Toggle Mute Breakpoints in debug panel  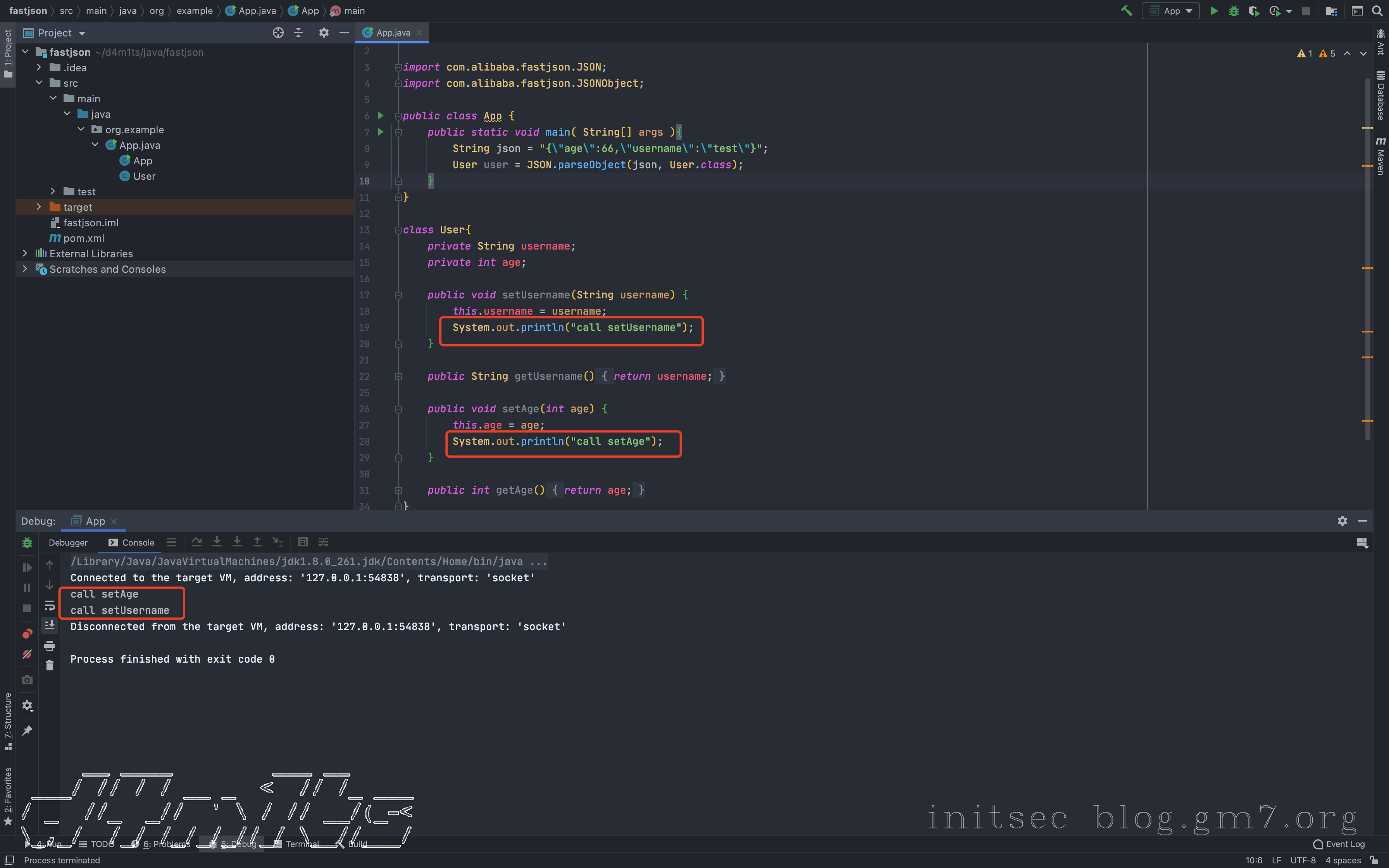pos(27,654)
